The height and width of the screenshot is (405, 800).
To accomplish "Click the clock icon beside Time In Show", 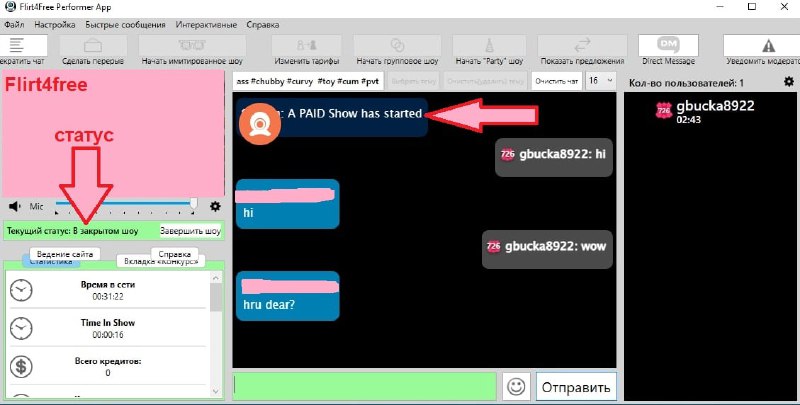I will (x=21, y=328).
